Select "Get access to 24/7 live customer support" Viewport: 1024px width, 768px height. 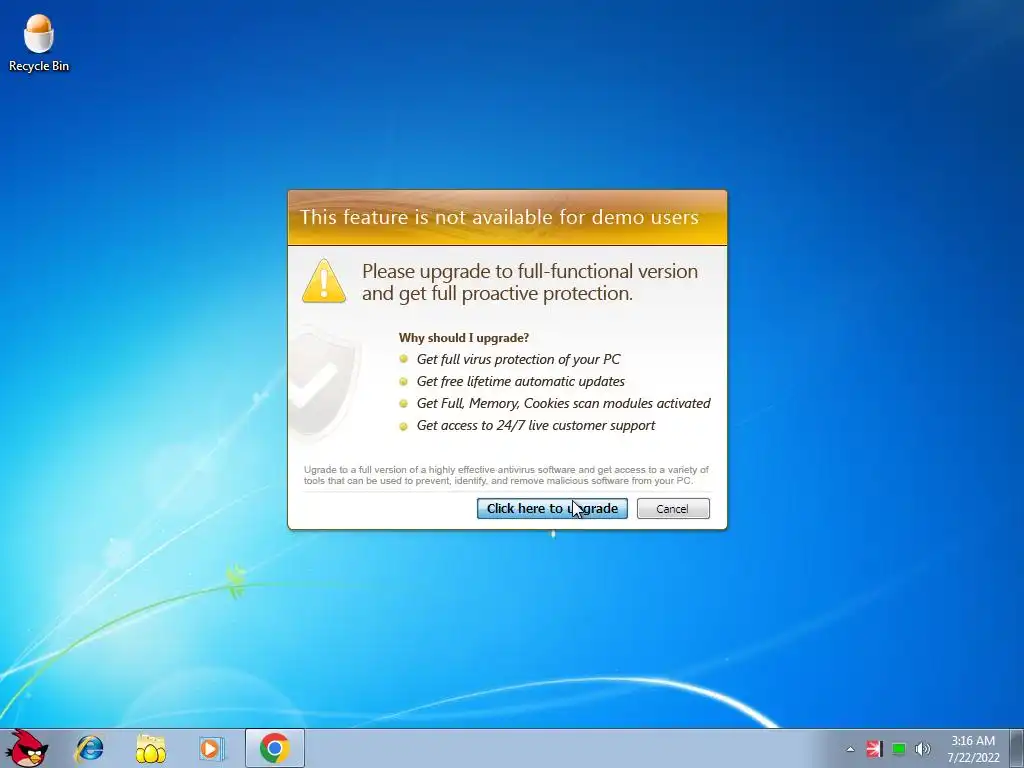coord(536,426)
